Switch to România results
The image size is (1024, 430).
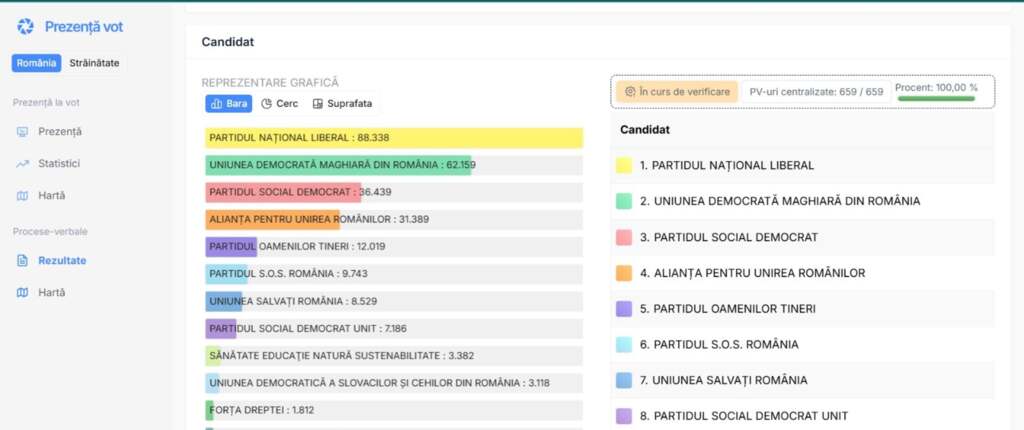(x=37, y=63)
